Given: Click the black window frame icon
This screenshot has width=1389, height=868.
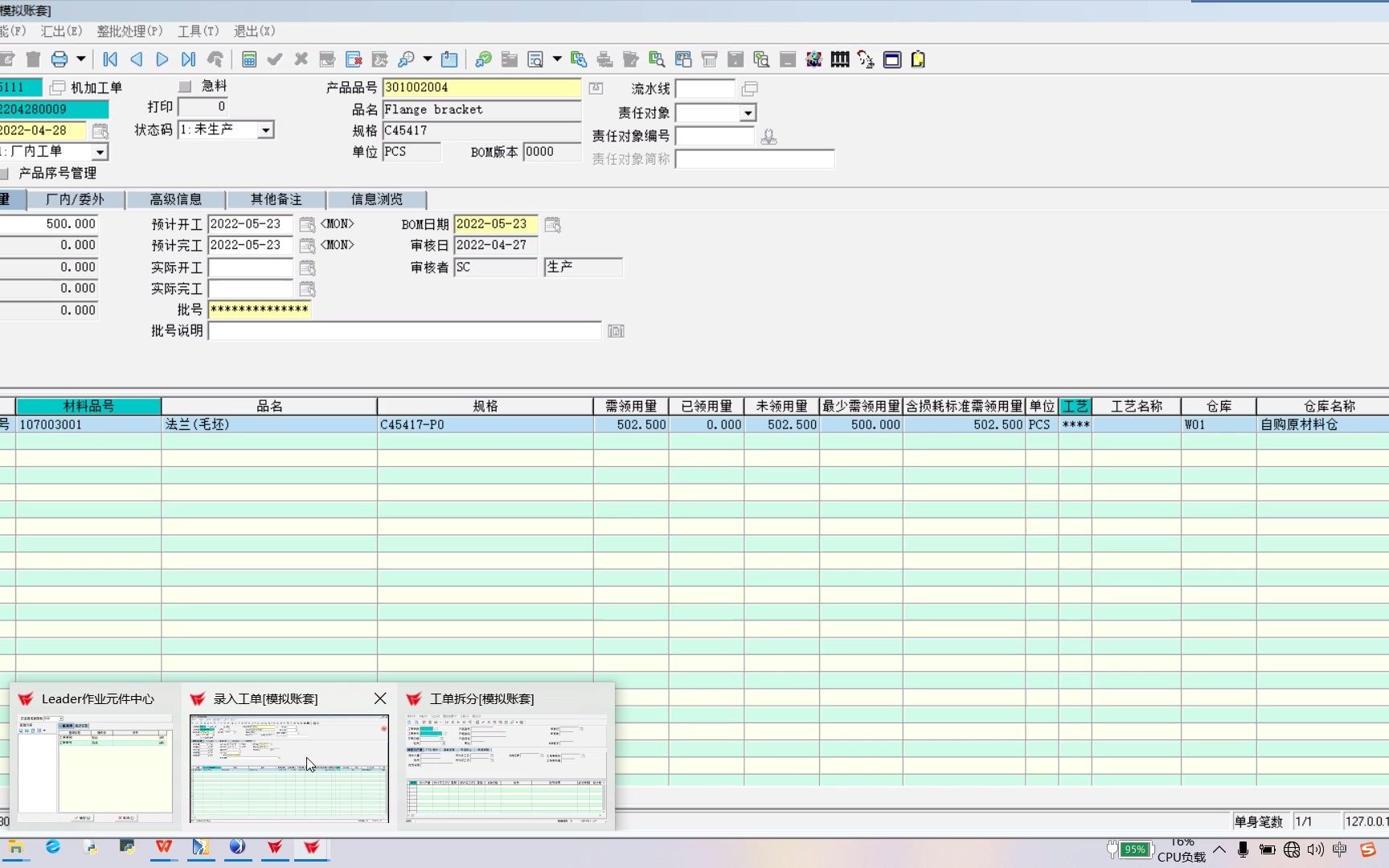Looking at the screenshot, I should pos(892,59).
